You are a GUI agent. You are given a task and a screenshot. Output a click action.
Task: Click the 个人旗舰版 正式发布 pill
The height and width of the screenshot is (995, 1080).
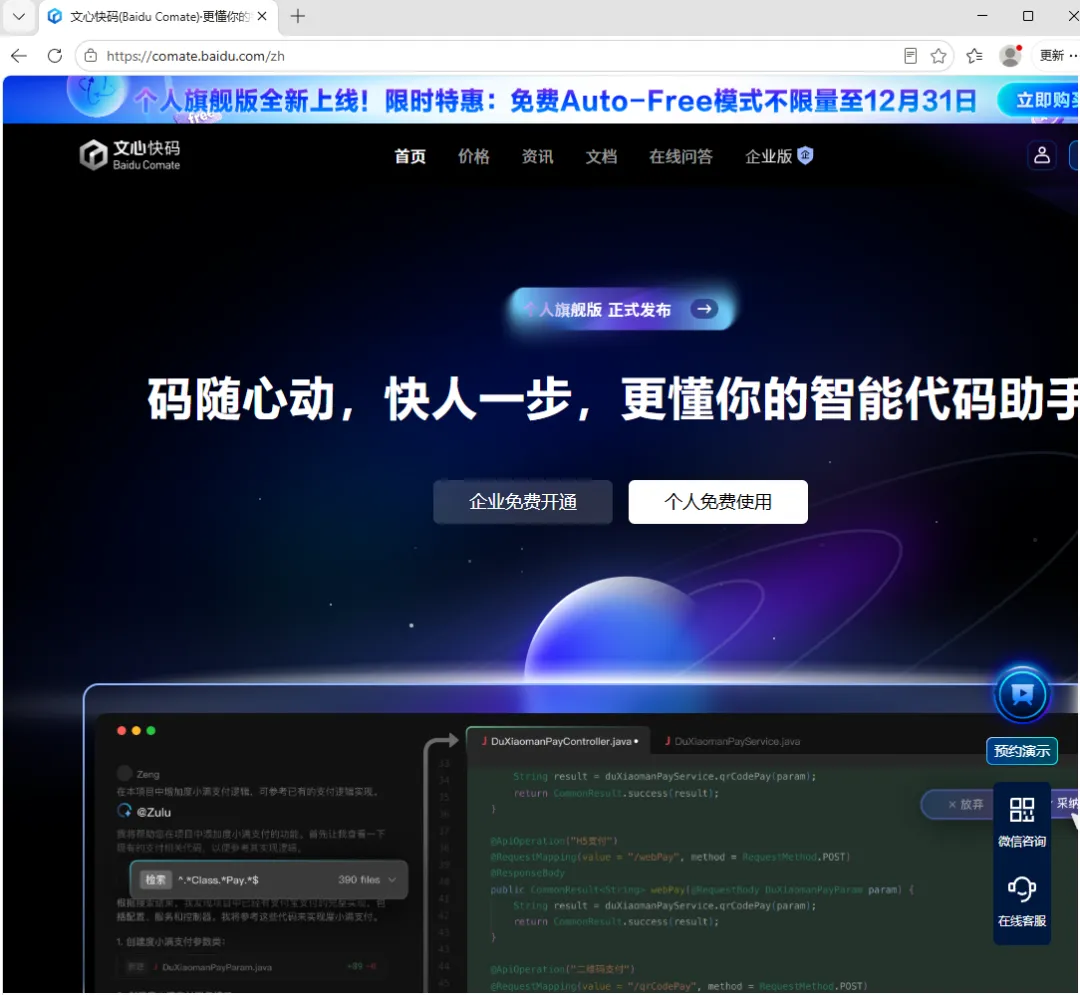coord(621,309)
